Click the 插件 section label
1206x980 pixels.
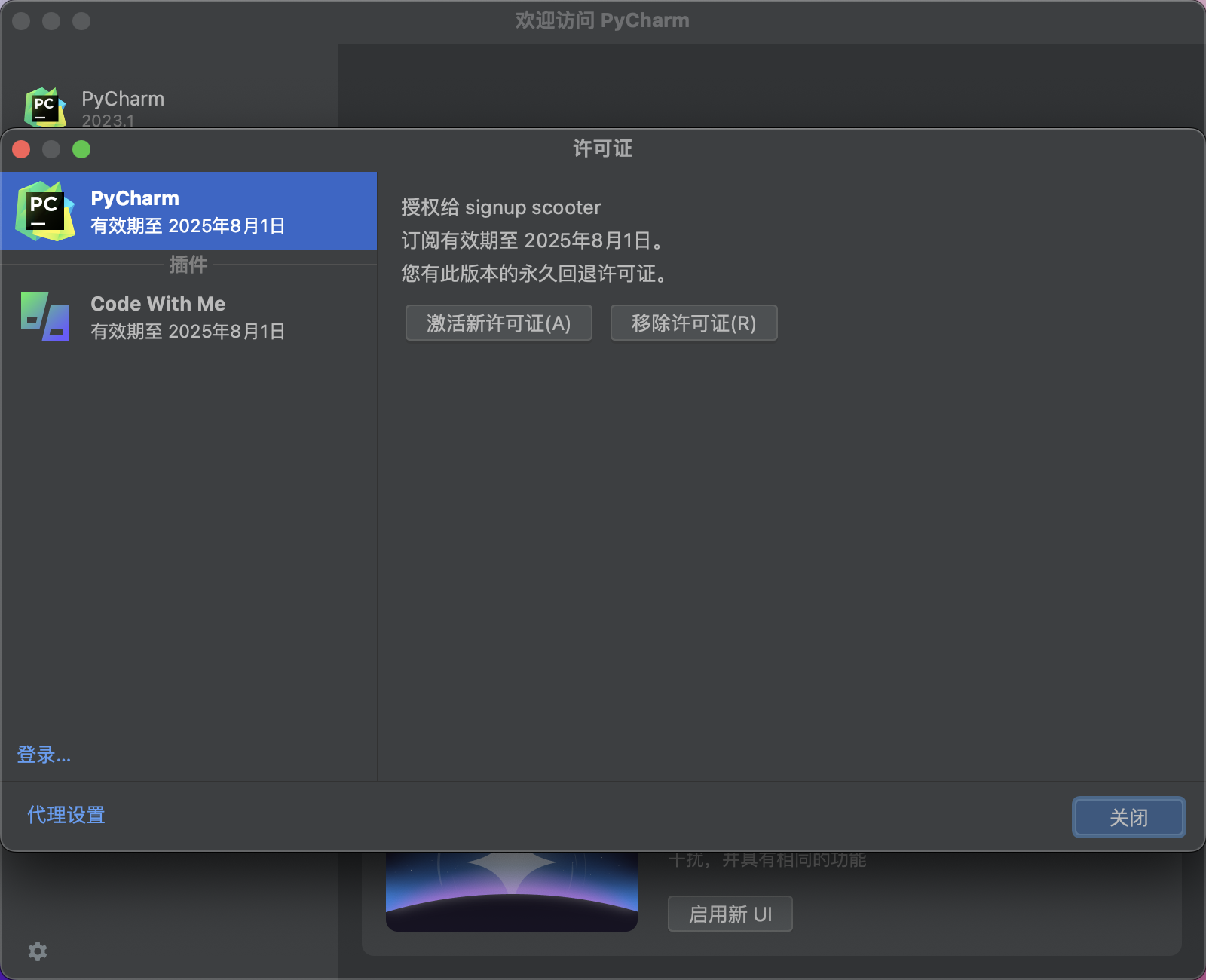coord(188,265)
